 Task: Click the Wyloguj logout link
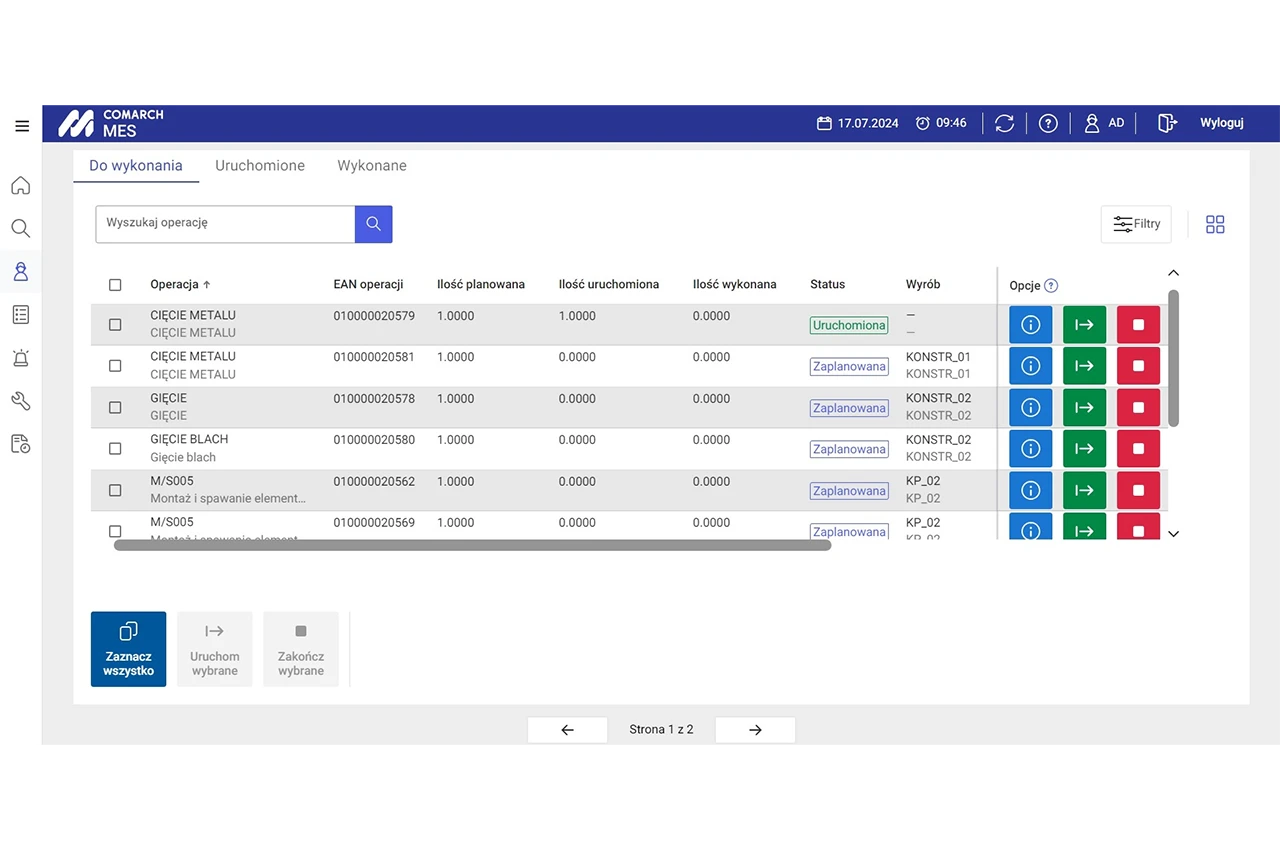tap(1222, 123)
